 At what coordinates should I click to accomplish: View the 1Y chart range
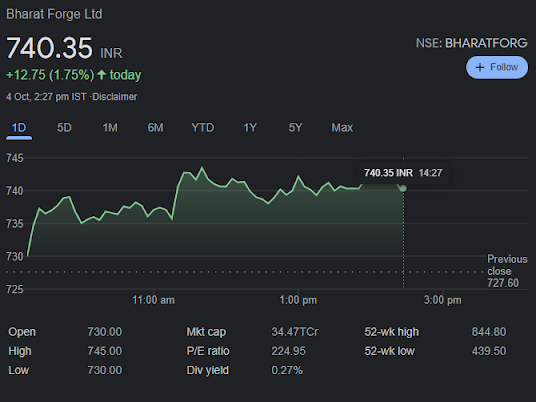pos(250,128)
